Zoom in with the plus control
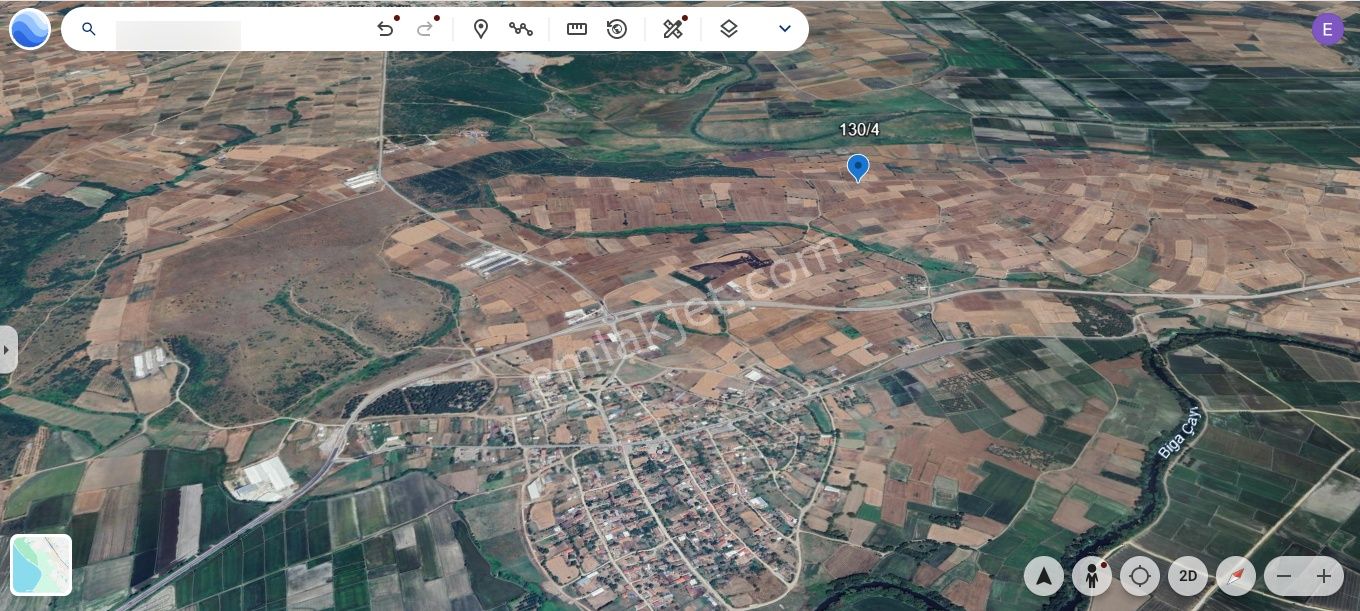 click(1324, 577)
